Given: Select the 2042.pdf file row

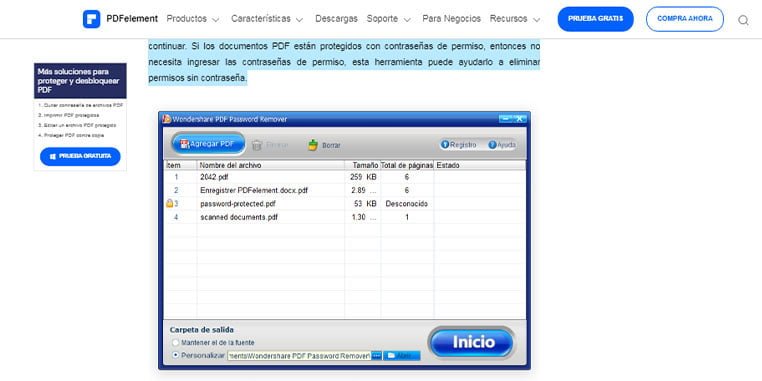Looking at the screenshot, I should [345, 177].
